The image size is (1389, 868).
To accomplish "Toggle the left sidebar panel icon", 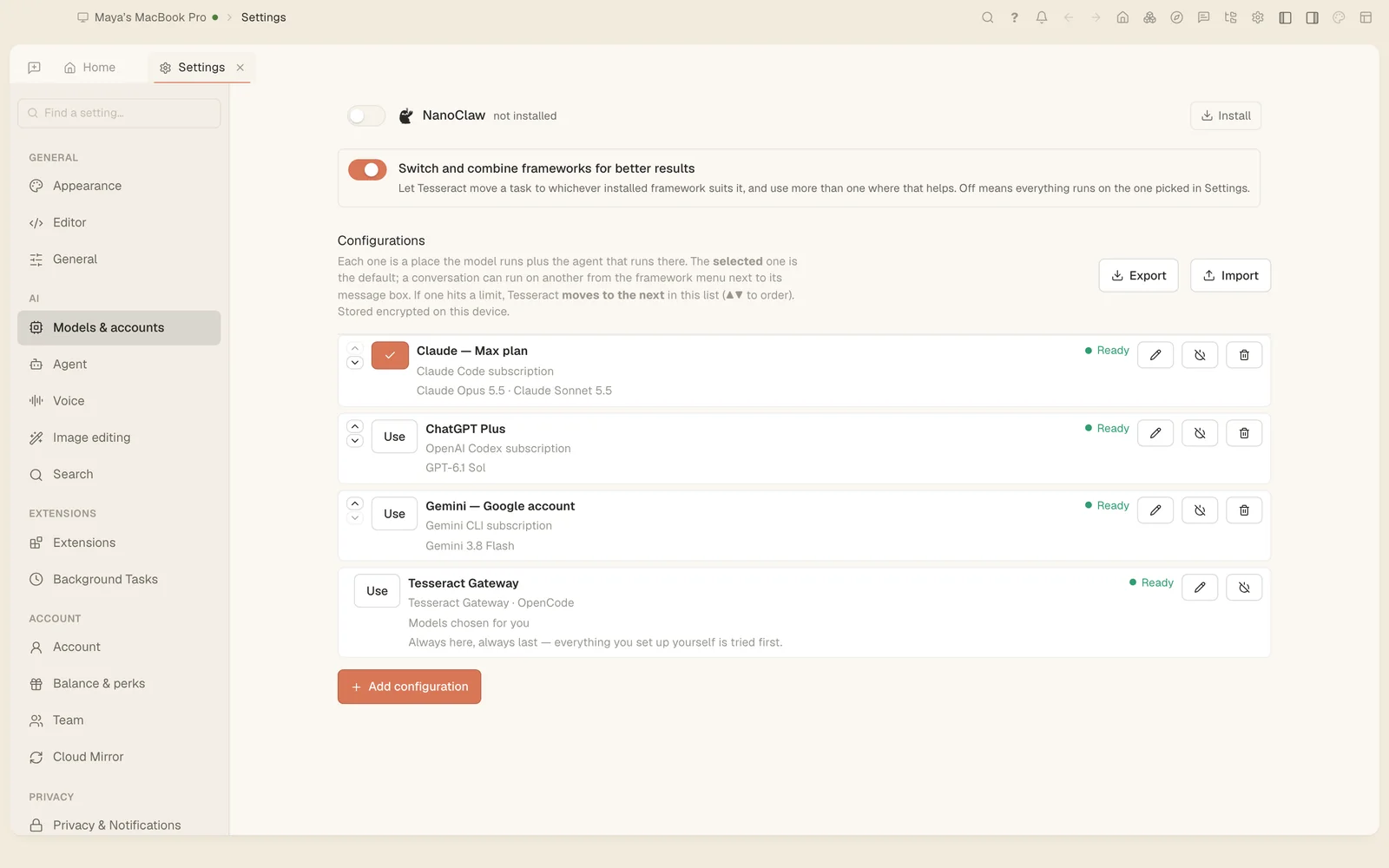I will click(1286, 17).
